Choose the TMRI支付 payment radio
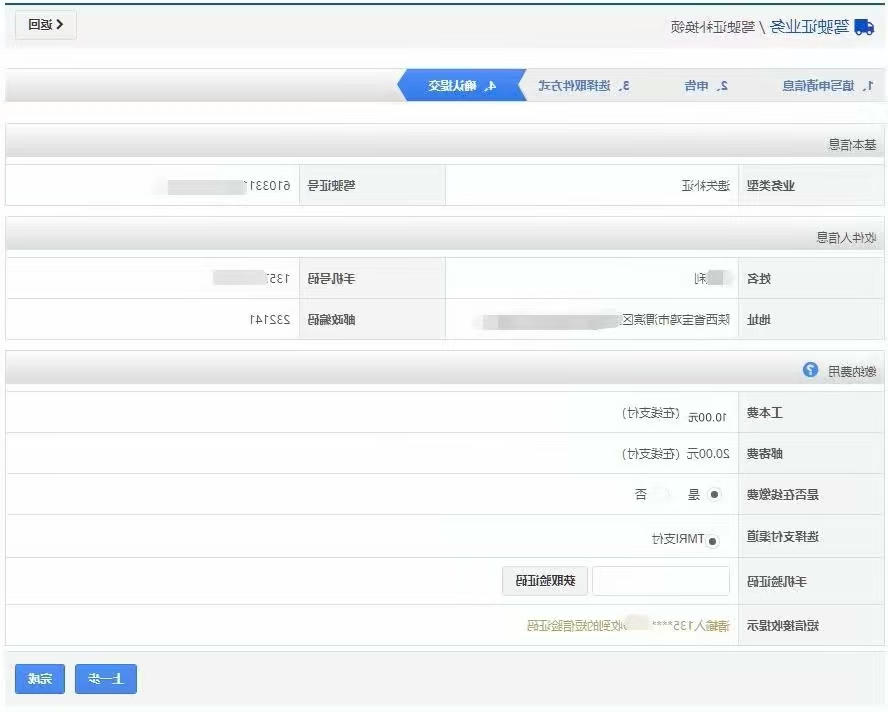Image resolution: width=888 pixels, height=712 pixels. pyautogui.click(x=712, y=541)
